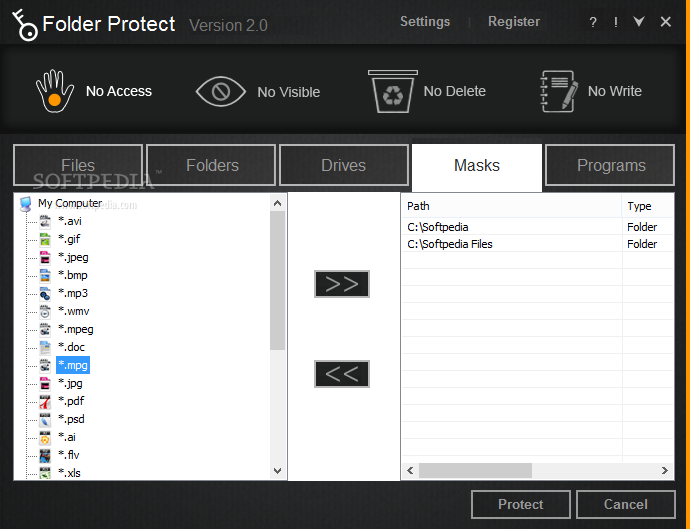Click the *.flv file type icon
Screen dimensions: 690x529
pyautogui.click(x=45, y=456)
